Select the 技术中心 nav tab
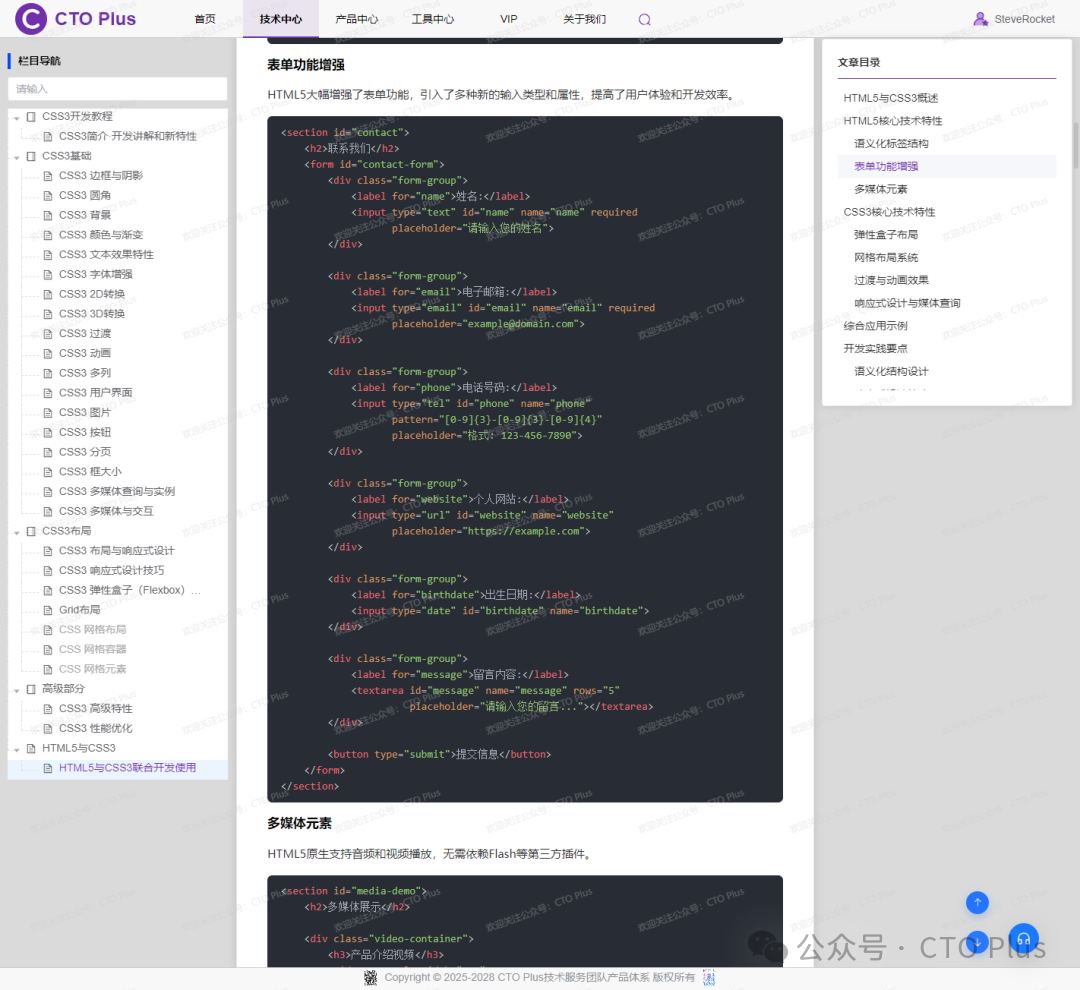The width and height of the screenshot is (1080, 990). (281, 19)
